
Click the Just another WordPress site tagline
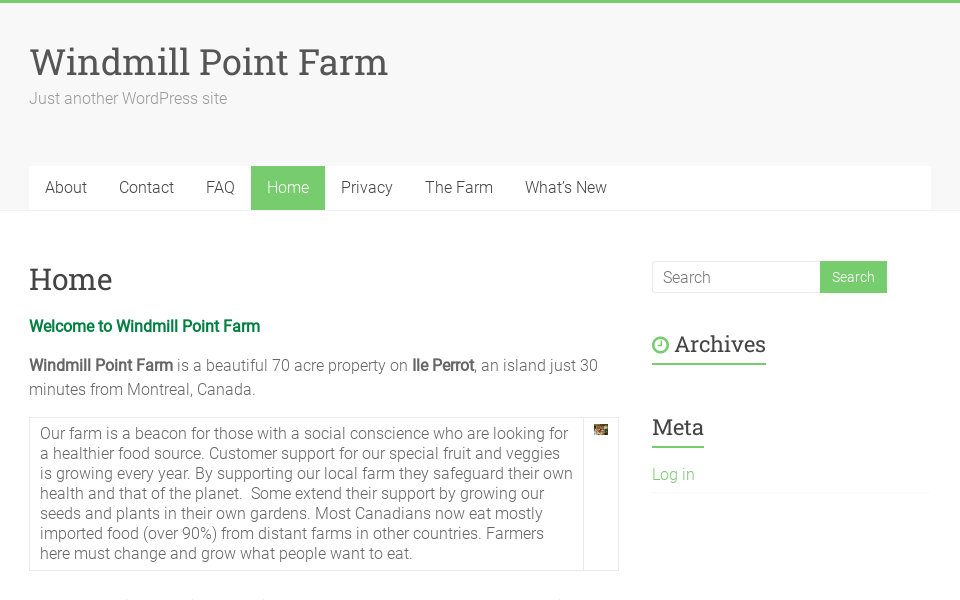click(127, 98)
